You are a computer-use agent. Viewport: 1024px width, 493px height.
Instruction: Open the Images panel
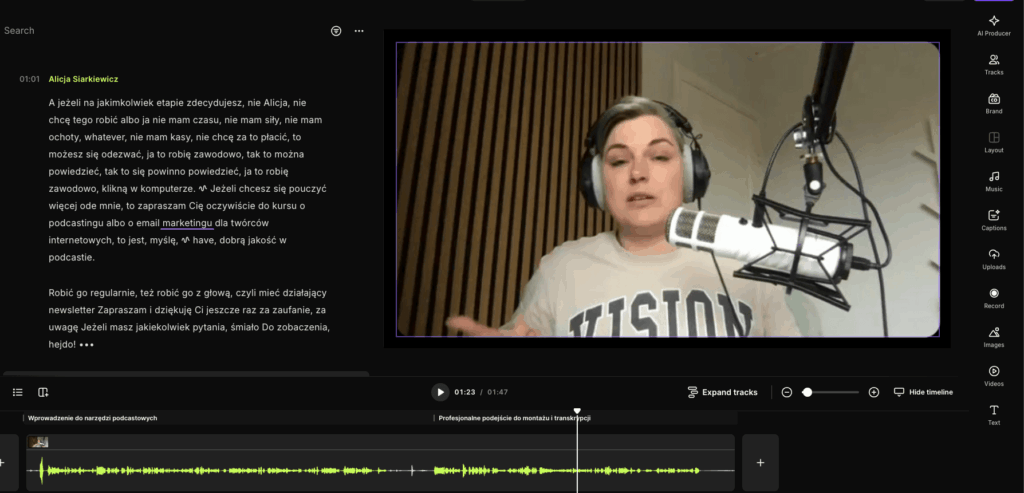click(993, 337)
